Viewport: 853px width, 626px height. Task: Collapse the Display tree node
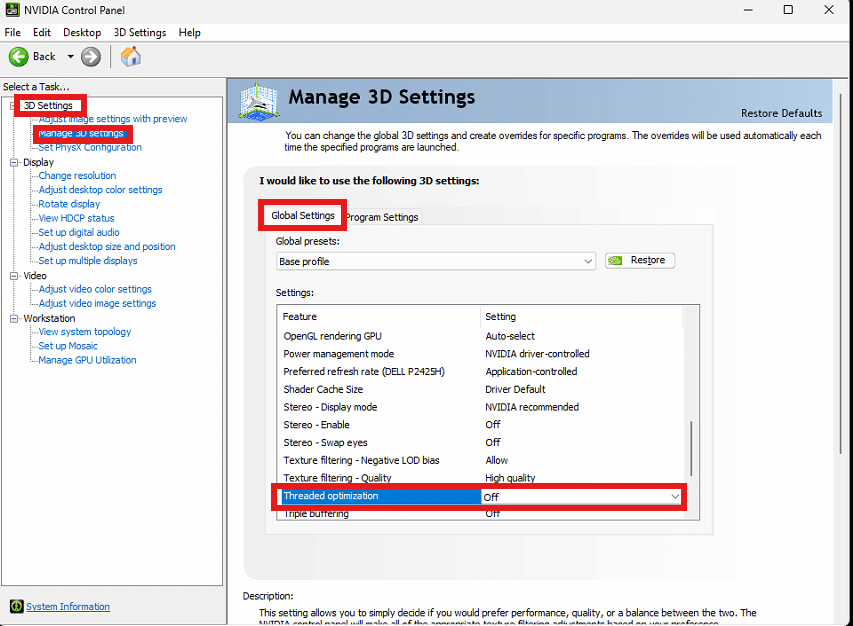point(14,162)
